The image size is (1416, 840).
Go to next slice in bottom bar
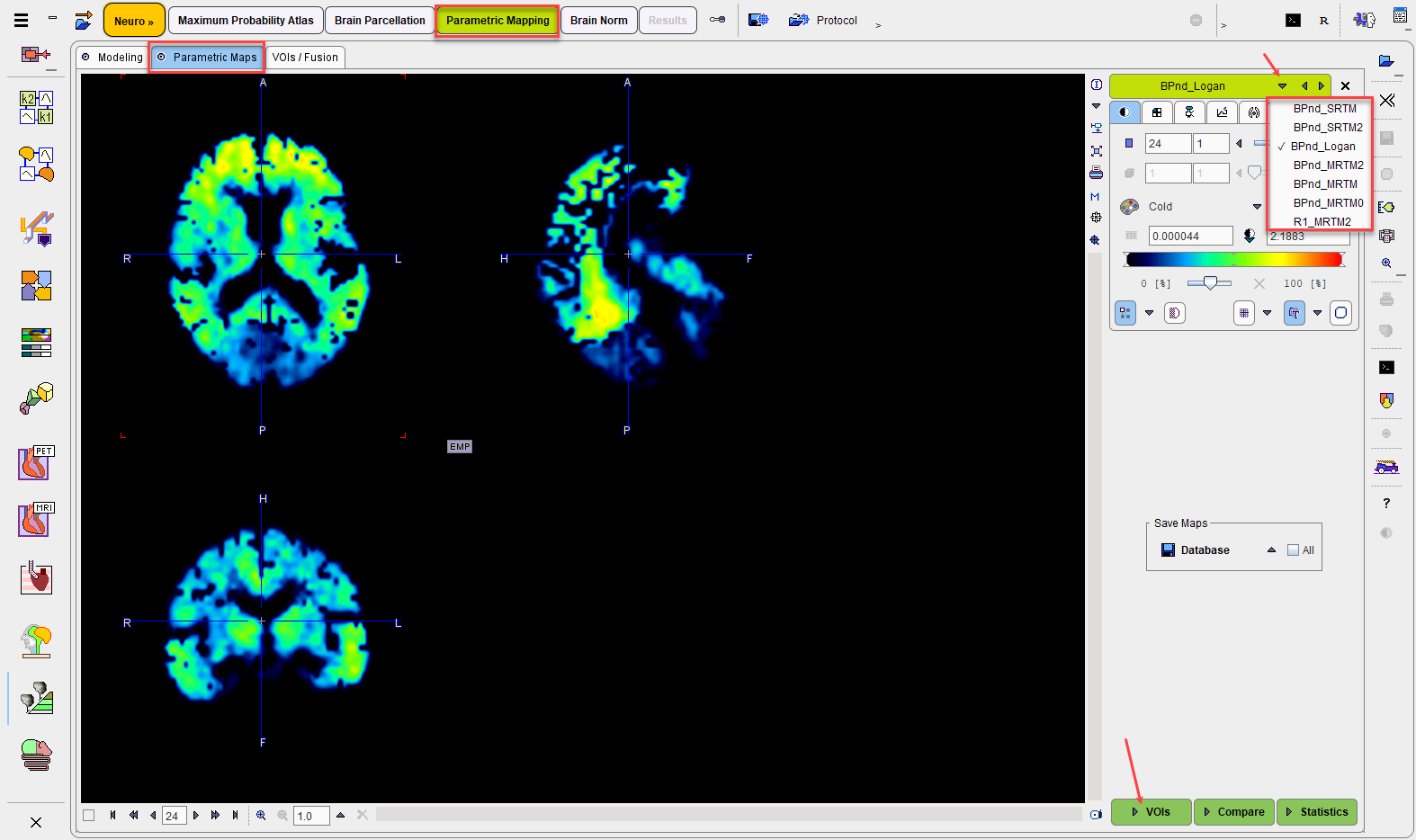point(195,815)
